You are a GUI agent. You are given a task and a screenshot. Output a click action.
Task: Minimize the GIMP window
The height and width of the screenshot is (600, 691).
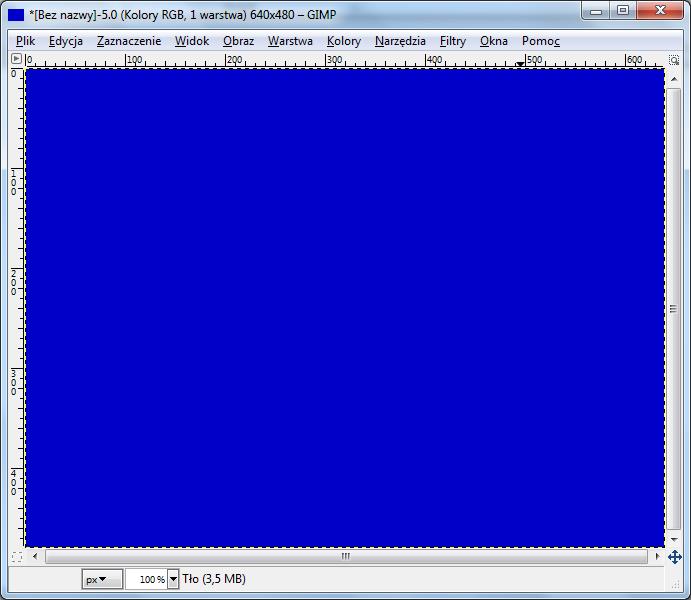596,11
